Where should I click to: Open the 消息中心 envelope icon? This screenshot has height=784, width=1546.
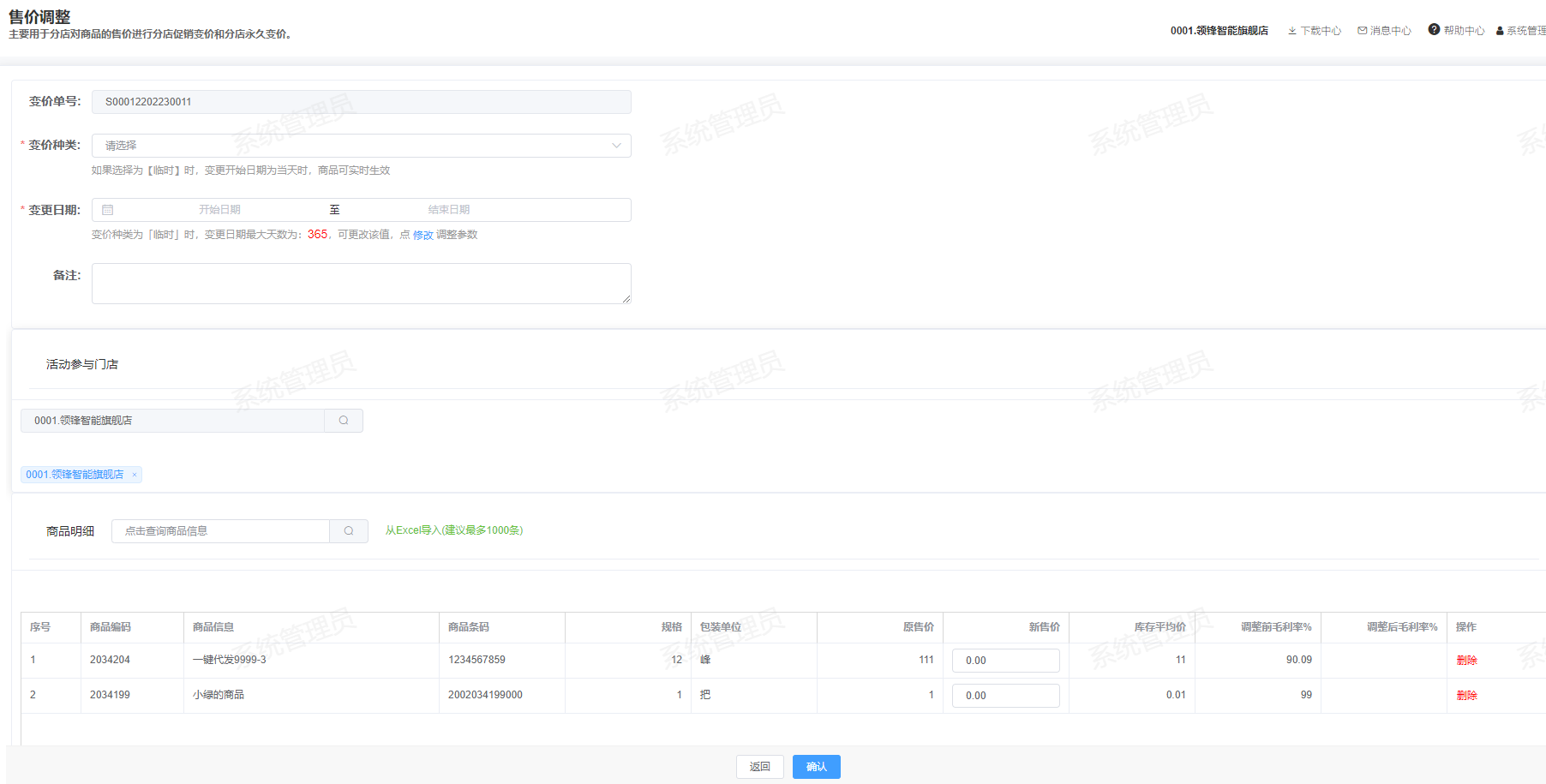(x=1362, y=31)
